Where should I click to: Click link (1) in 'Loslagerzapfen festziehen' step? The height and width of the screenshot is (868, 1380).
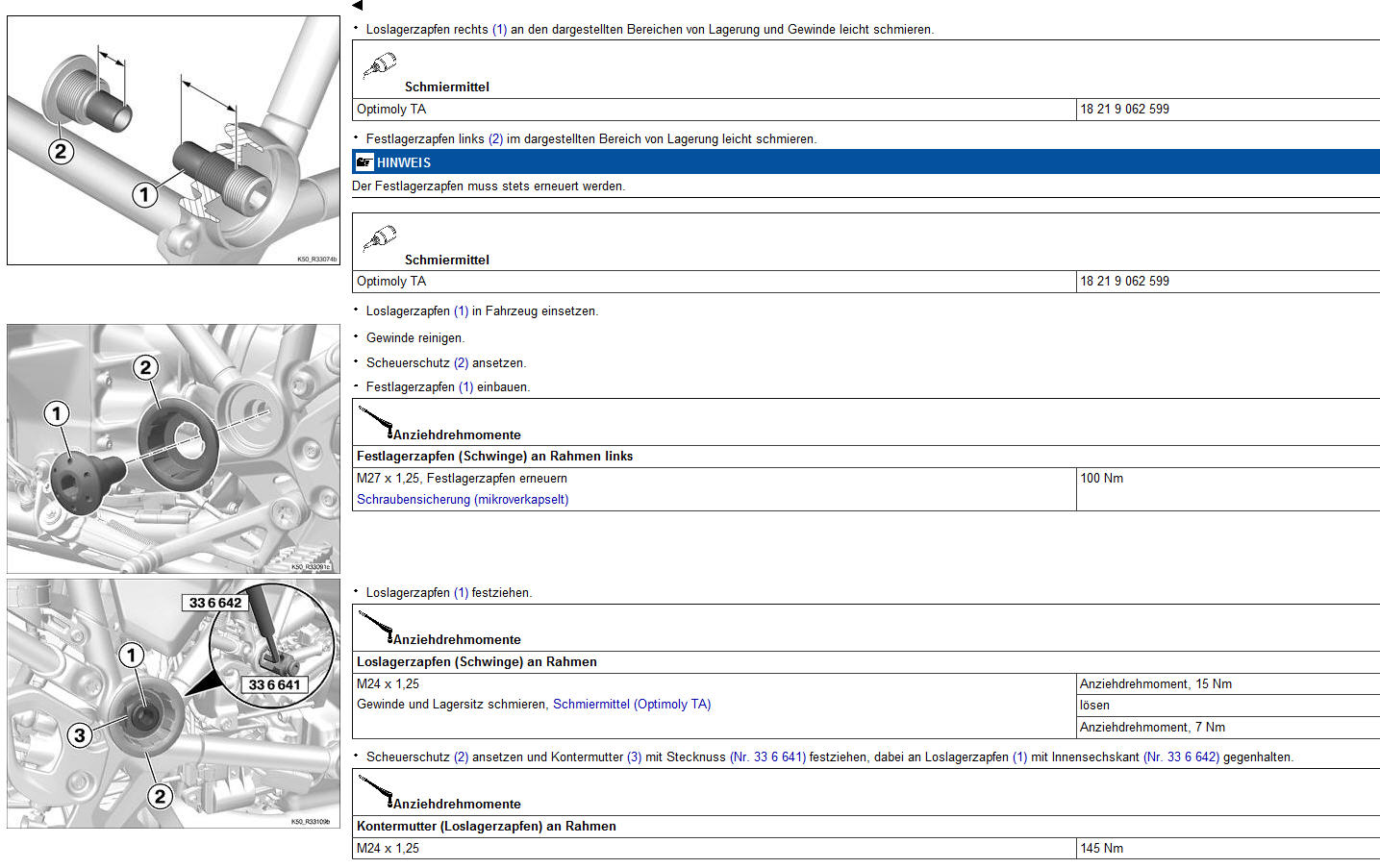tap(461, 593)
